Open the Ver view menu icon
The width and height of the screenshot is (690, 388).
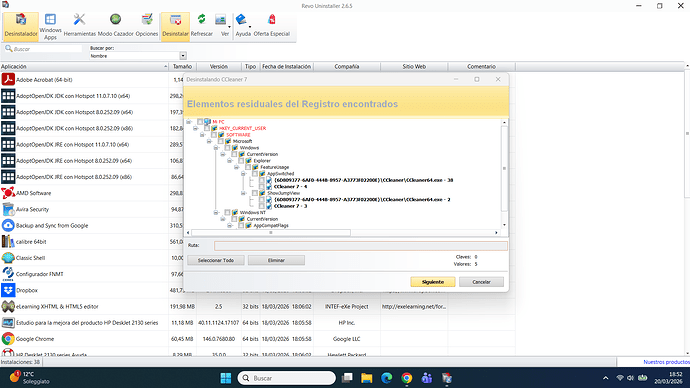click(x=220, y=20)
